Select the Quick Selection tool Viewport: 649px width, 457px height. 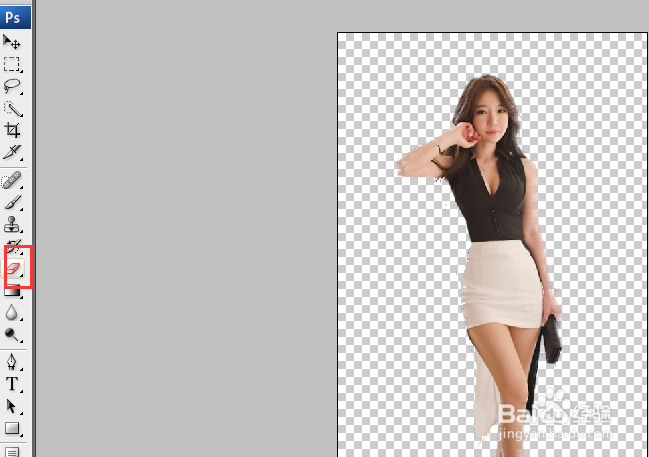click(x=12, y=108)
